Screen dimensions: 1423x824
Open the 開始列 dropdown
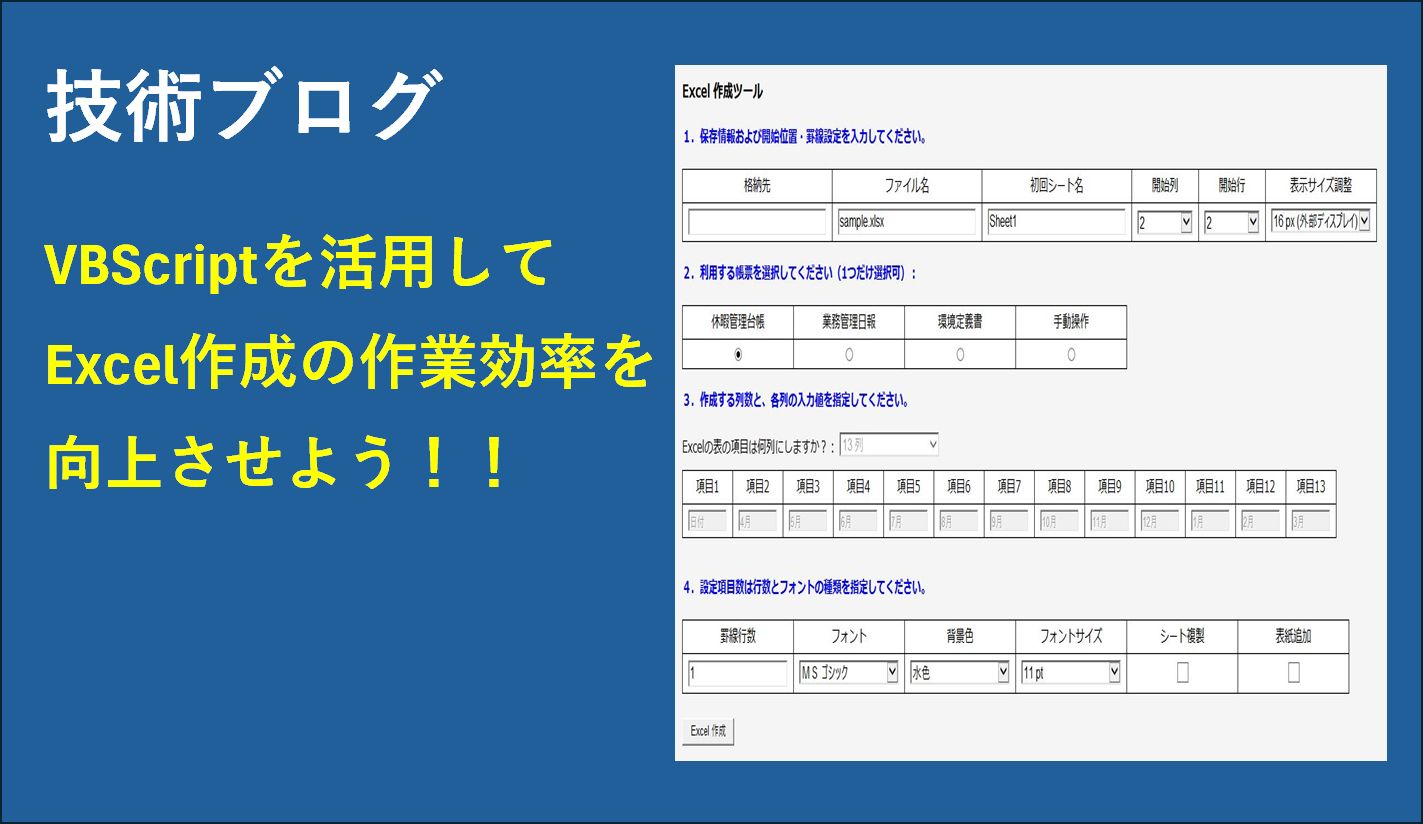1165,223
